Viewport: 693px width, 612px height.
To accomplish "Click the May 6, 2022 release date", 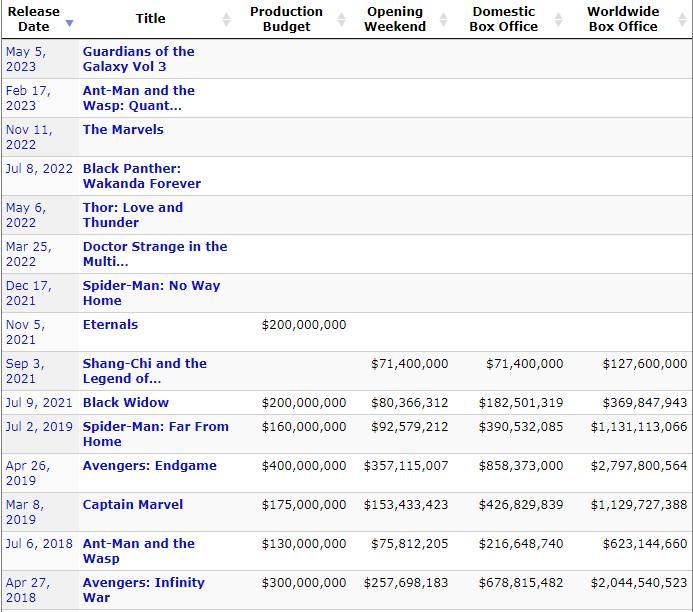I will 26,215.
